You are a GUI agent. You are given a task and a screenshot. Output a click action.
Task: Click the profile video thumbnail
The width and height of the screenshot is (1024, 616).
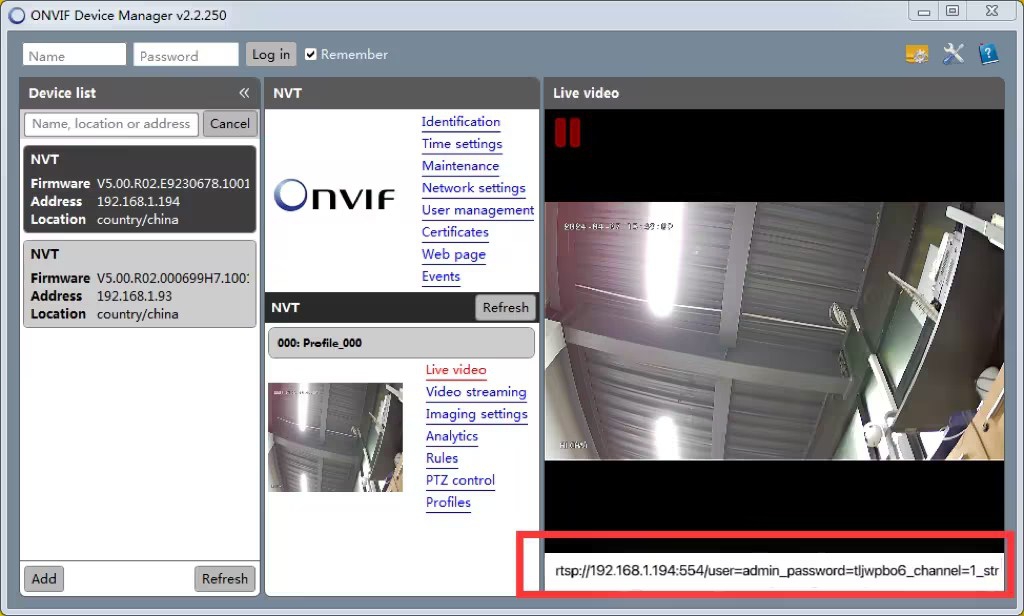click(x=336, y=437)
